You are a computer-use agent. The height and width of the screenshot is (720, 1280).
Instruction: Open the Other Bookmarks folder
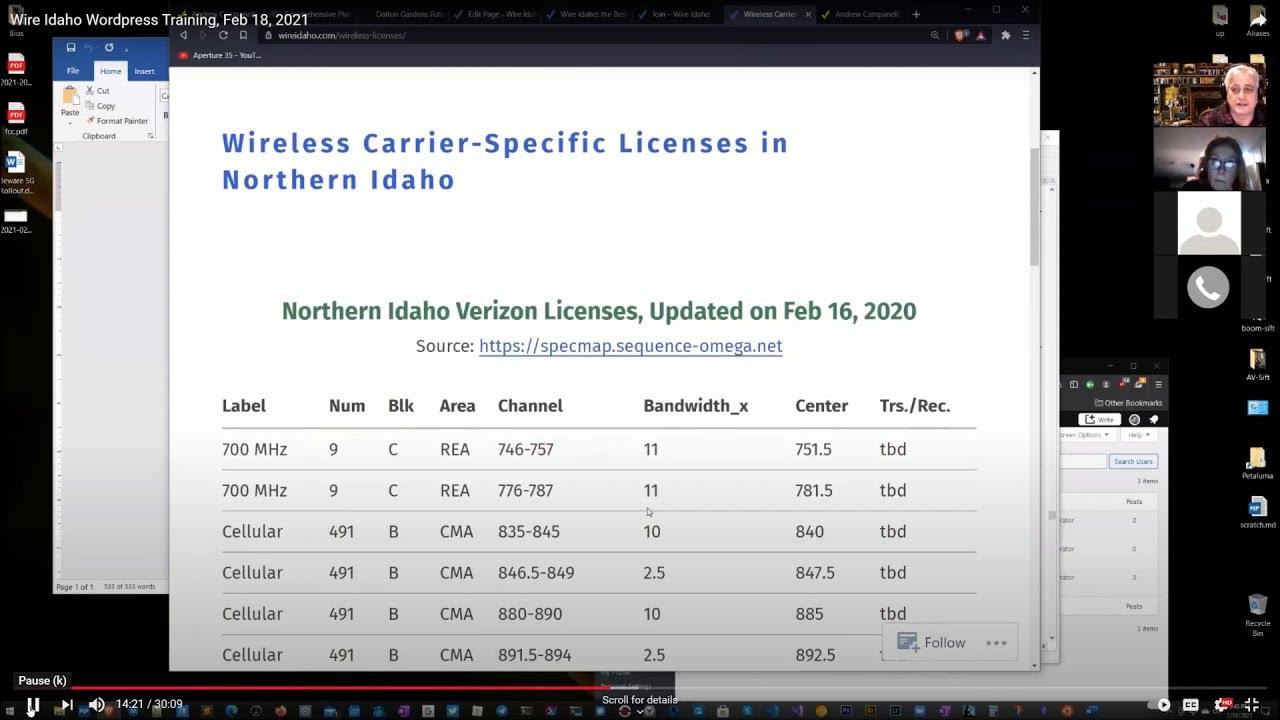click(1129, 403)
